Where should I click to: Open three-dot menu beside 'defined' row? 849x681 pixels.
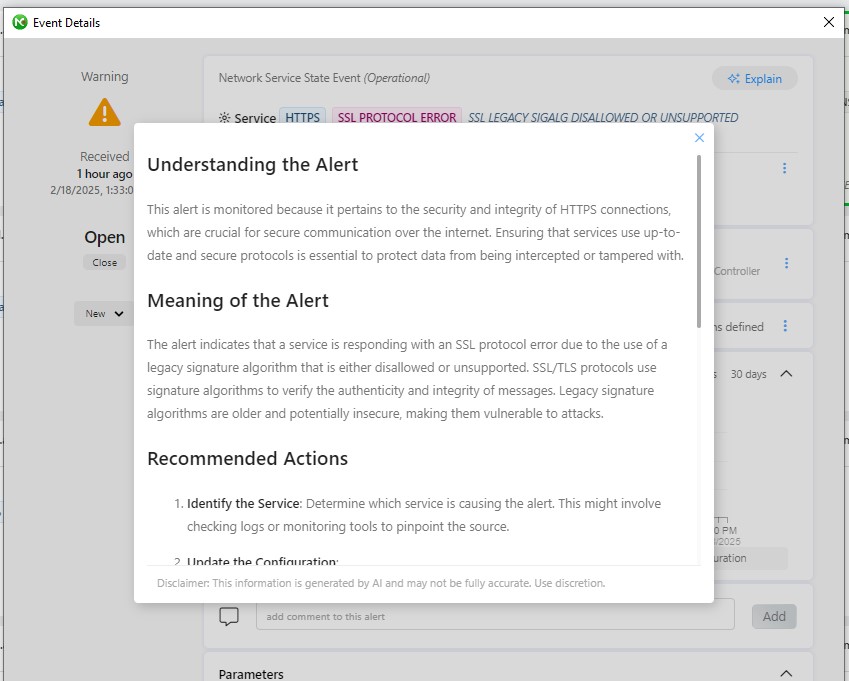[785, 326]
